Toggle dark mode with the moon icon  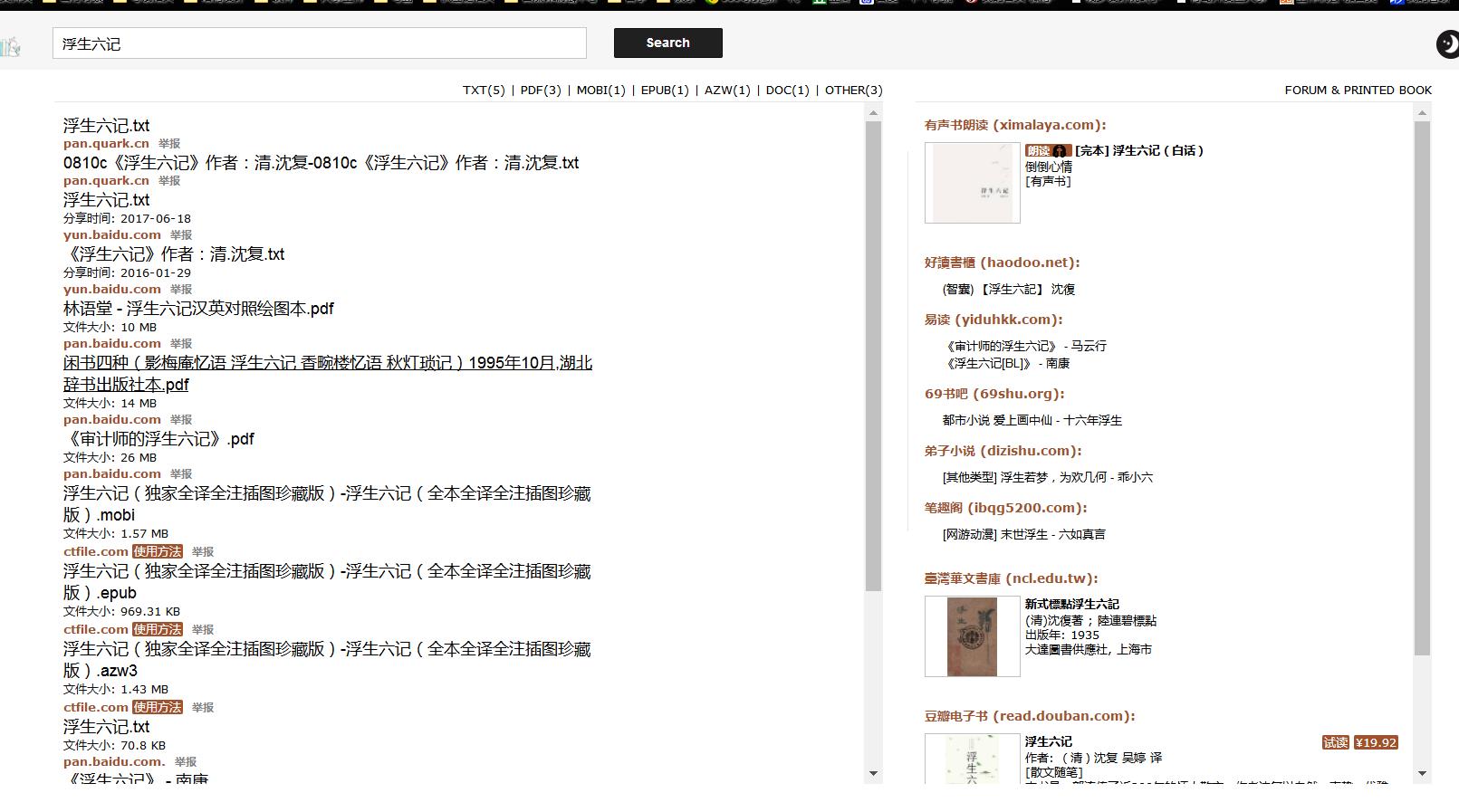tap(1447, 43)
